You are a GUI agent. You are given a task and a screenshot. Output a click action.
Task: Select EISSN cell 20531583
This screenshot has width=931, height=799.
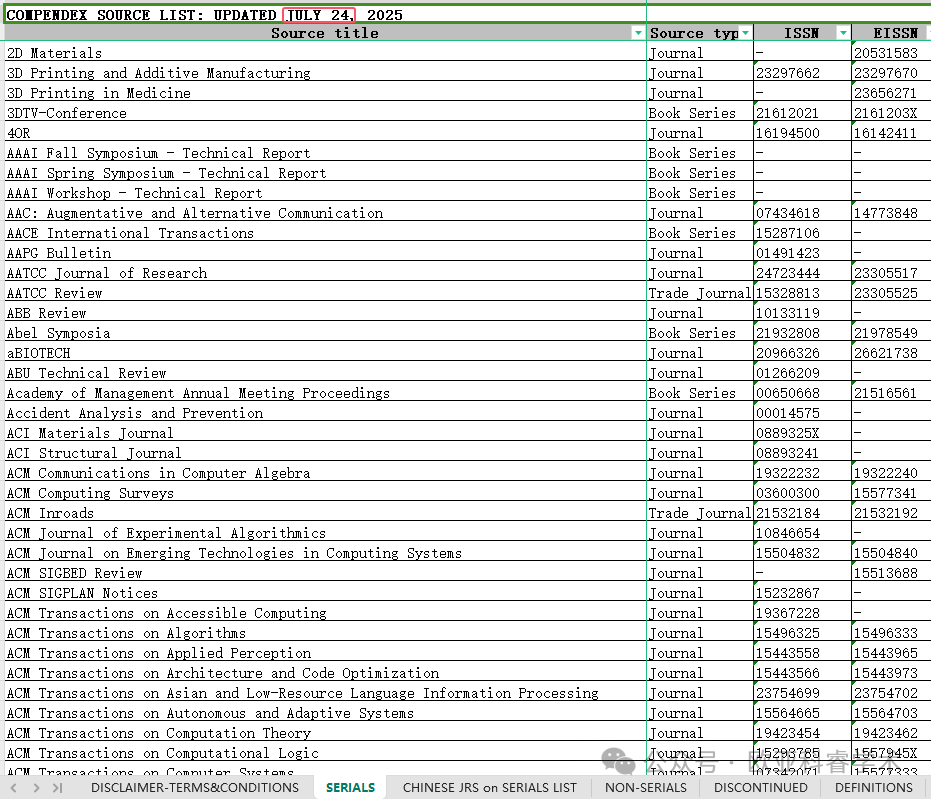[x=891, y=53]
